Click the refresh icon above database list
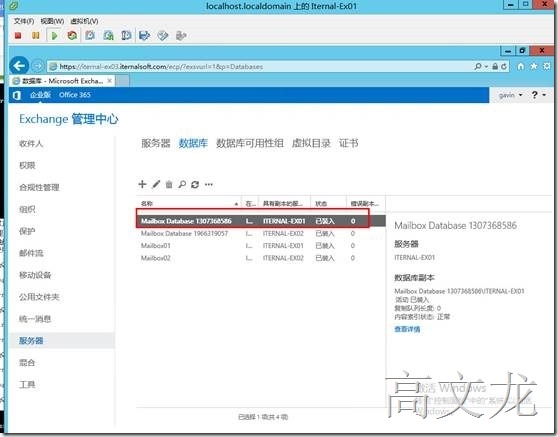 (195, 184)
